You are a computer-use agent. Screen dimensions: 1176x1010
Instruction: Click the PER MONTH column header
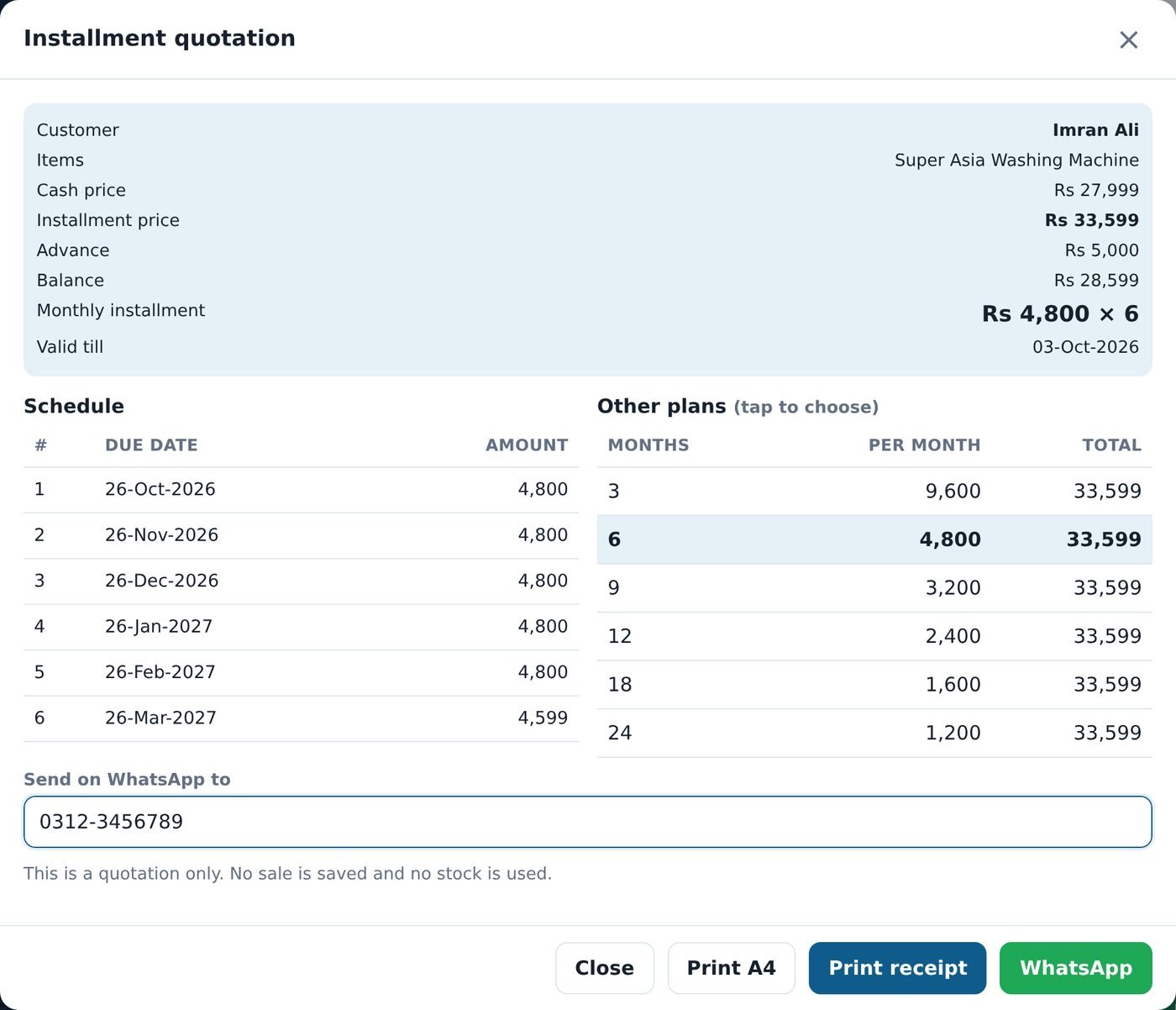click(x=924, y=445)
